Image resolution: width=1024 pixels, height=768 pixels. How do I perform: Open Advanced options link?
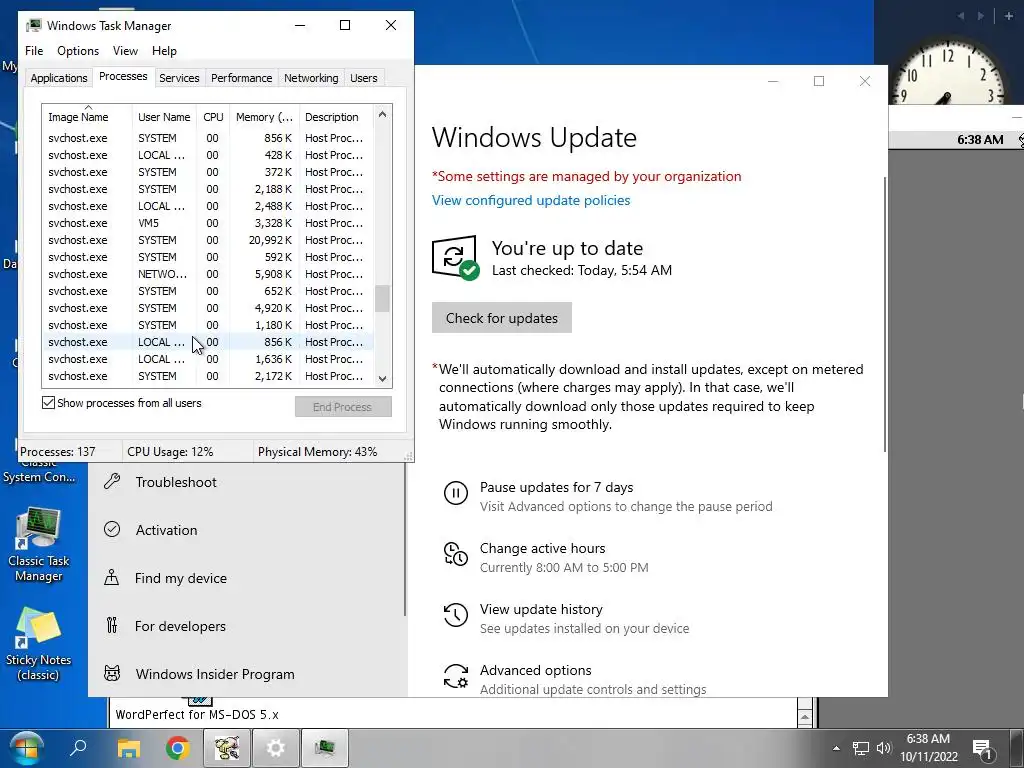click(x=536, y=670)
